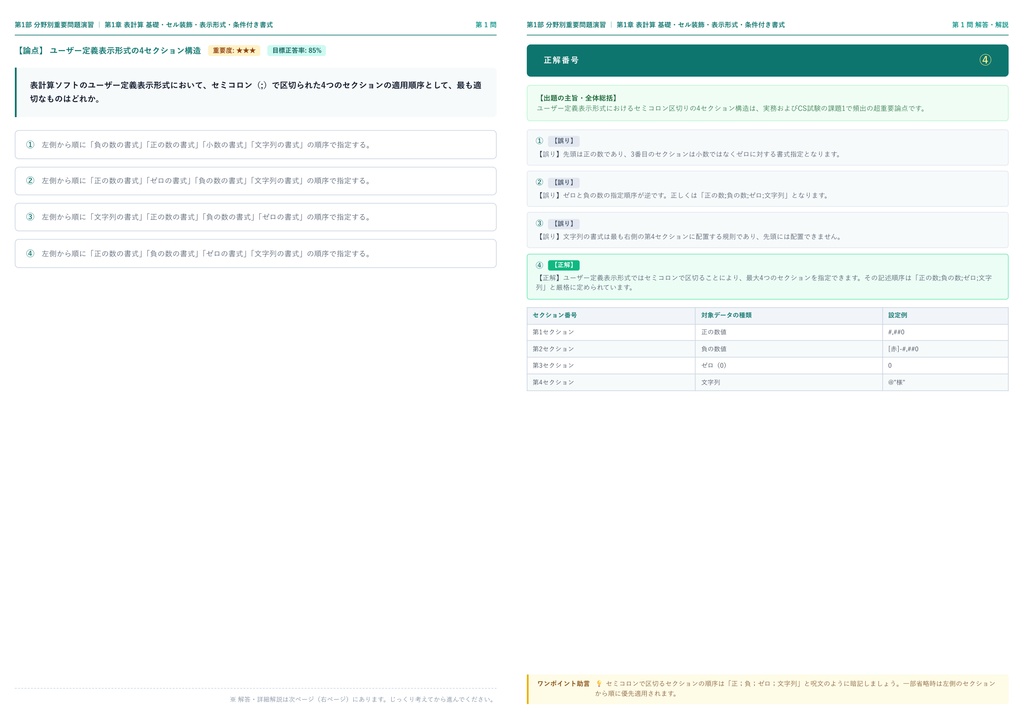Click the @"様" example cell
The height and width of the screenshot is (724, 1024).
(945, 383)
